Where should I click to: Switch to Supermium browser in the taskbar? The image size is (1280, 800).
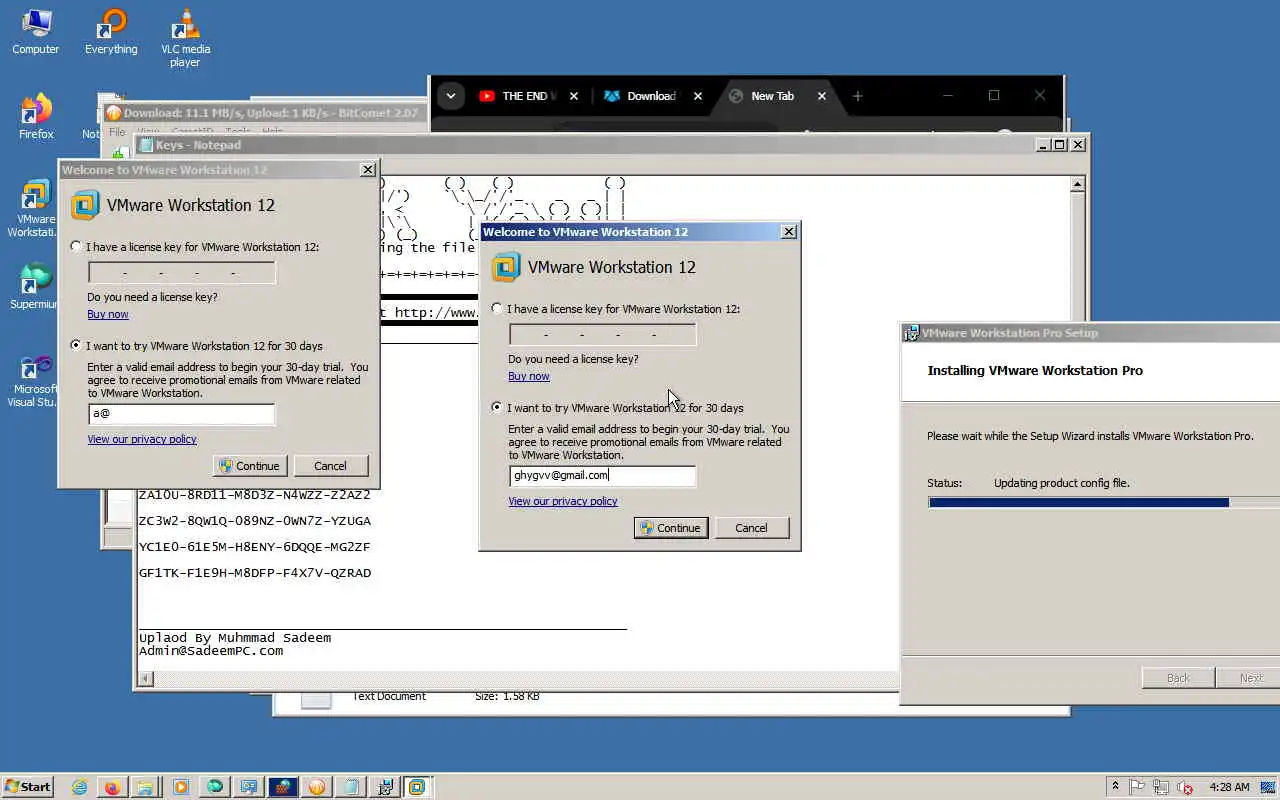click(214, 787)
